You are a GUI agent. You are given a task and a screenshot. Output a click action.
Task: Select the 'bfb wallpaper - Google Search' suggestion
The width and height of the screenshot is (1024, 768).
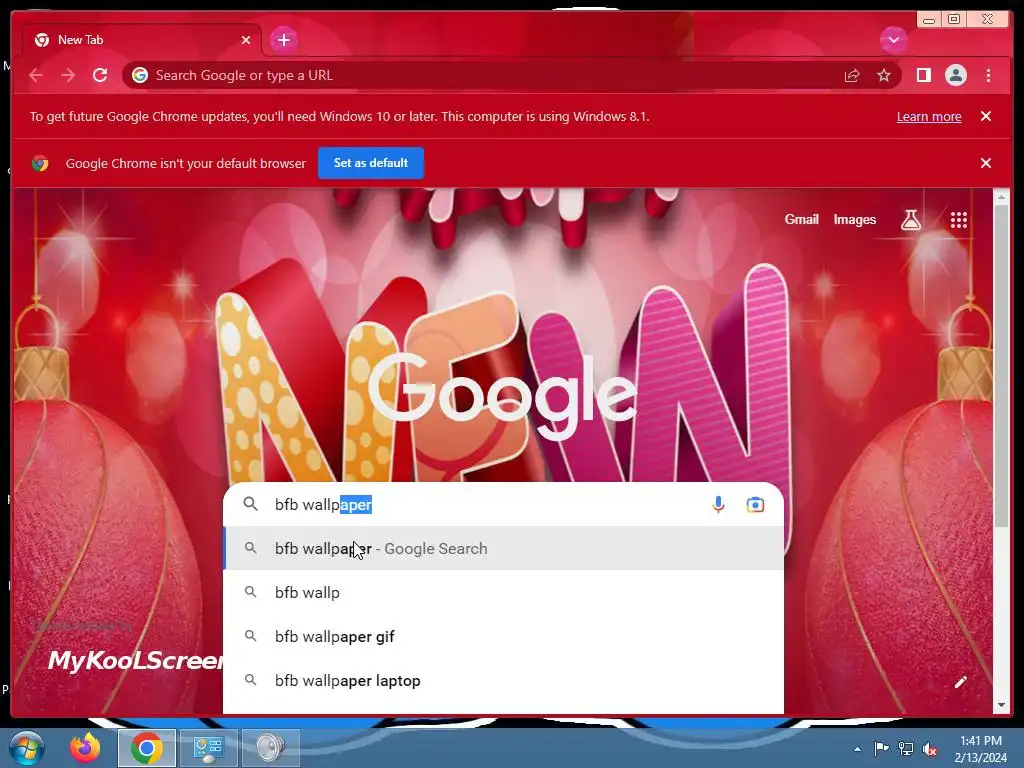[x=504, y=549]
